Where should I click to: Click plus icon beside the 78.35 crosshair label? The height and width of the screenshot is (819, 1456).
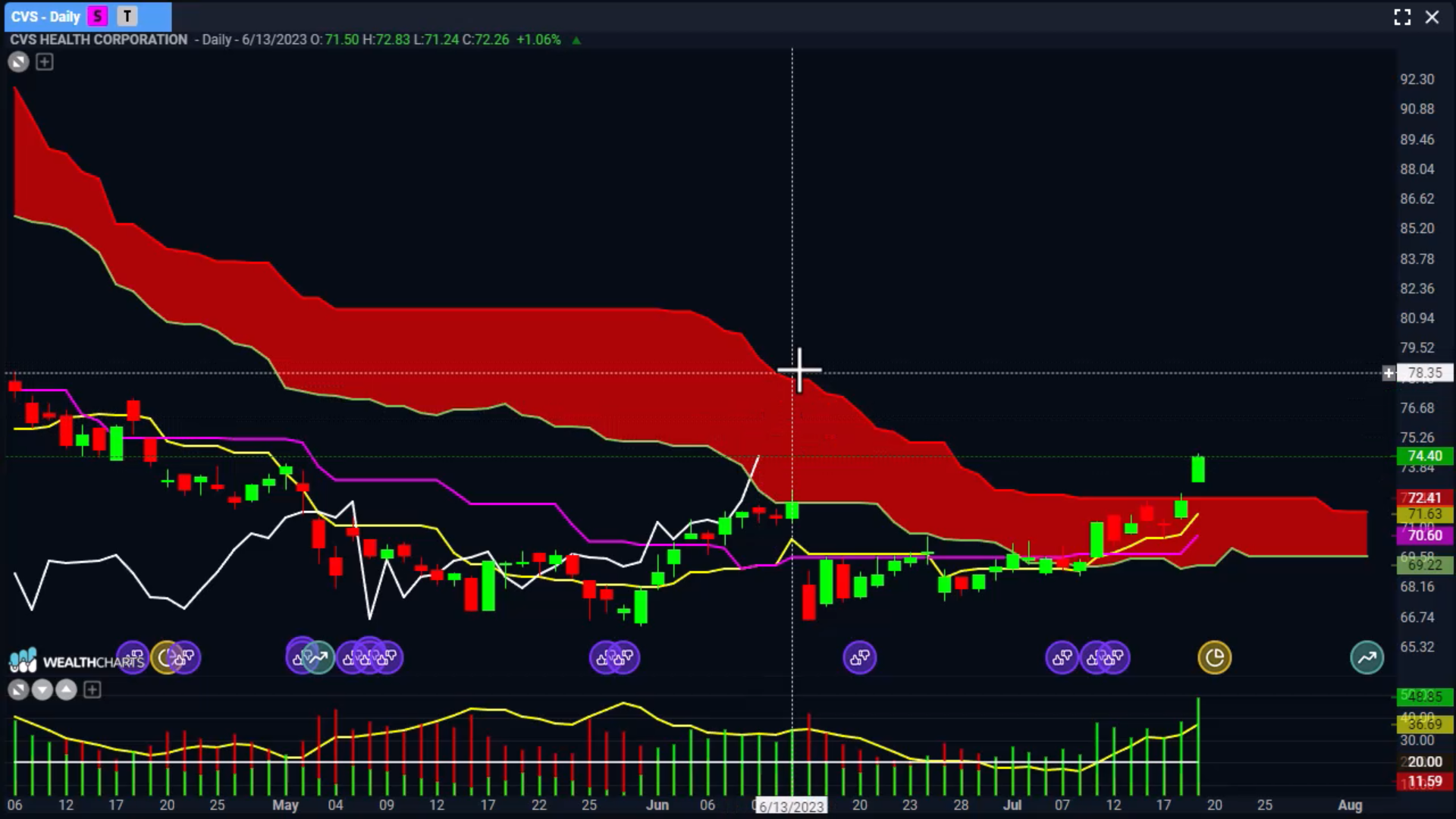pos(1389,373)
